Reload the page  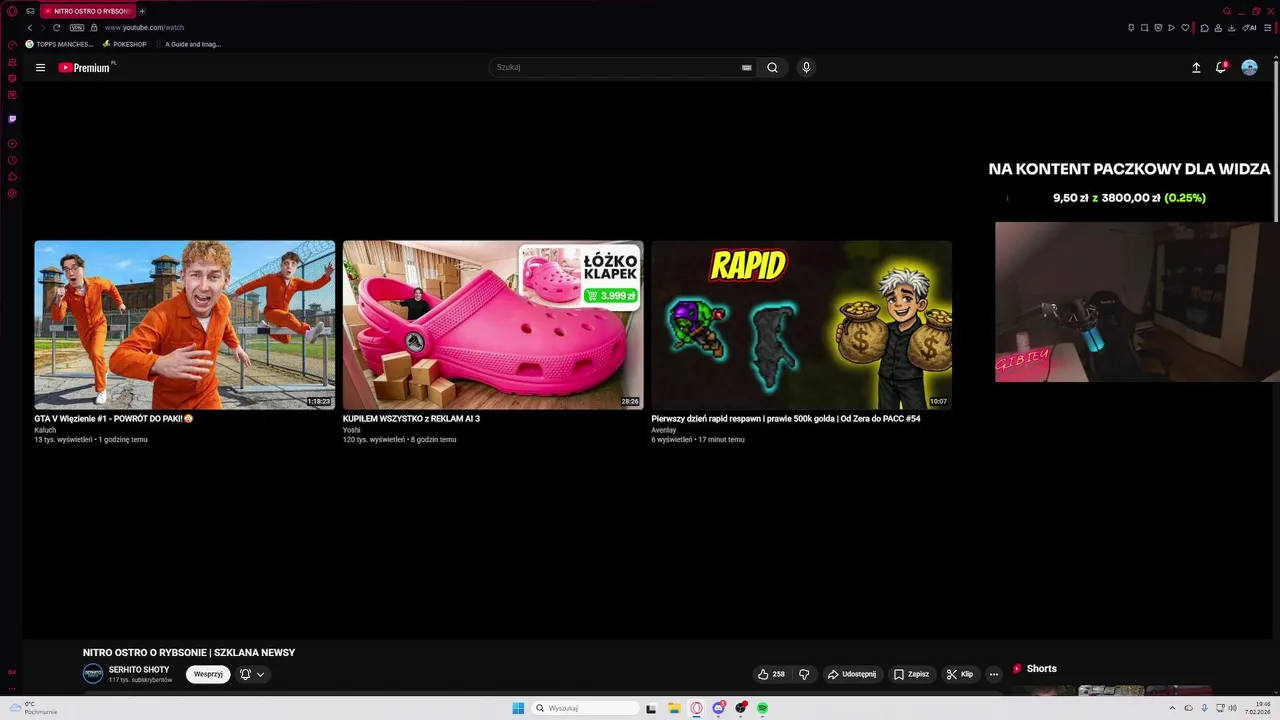pos(57,28)
